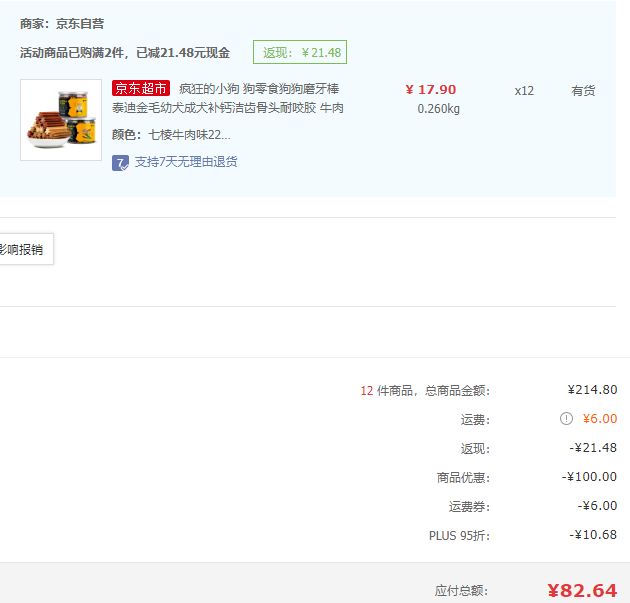630x603 pixels.
Task: Select the 0.260kg weight text
Action: [438, 109]
